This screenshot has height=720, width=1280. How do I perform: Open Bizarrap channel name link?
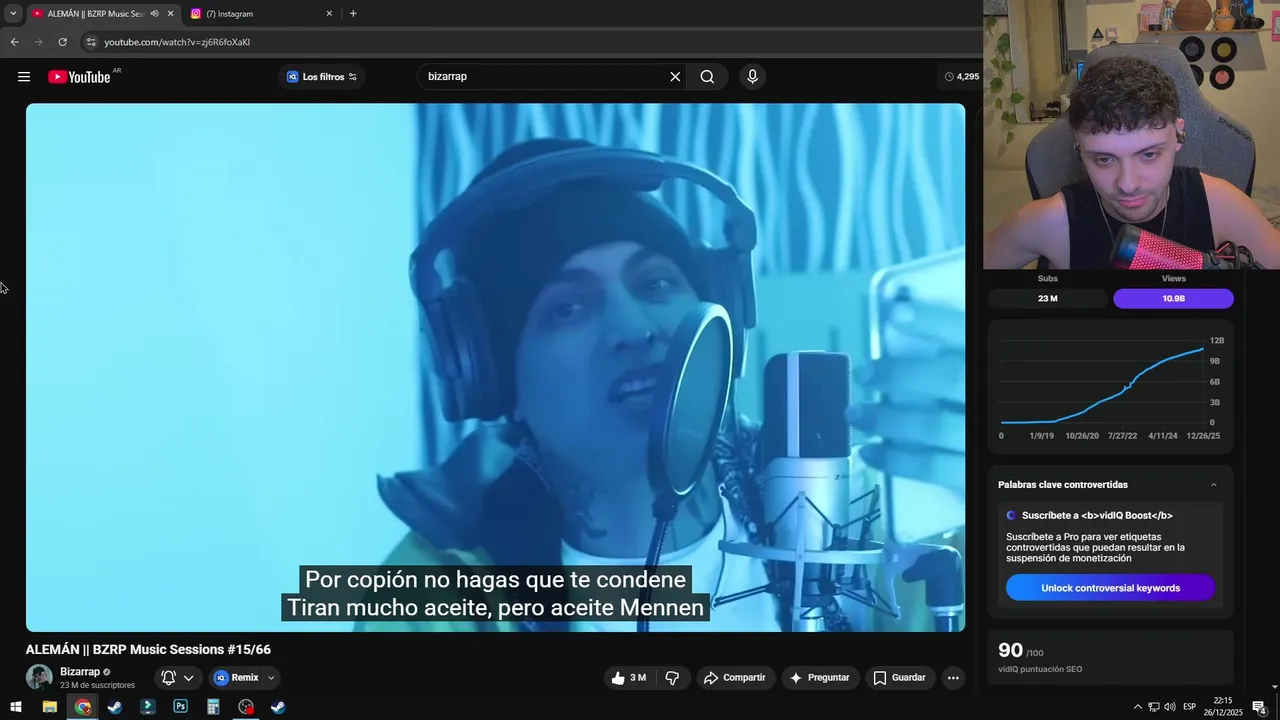(x=80, y=672)
